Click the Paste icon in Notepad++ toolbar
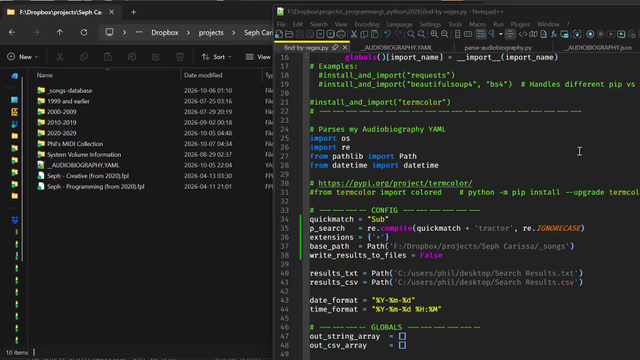Screen dimensions: 640x360 (374, 34)
